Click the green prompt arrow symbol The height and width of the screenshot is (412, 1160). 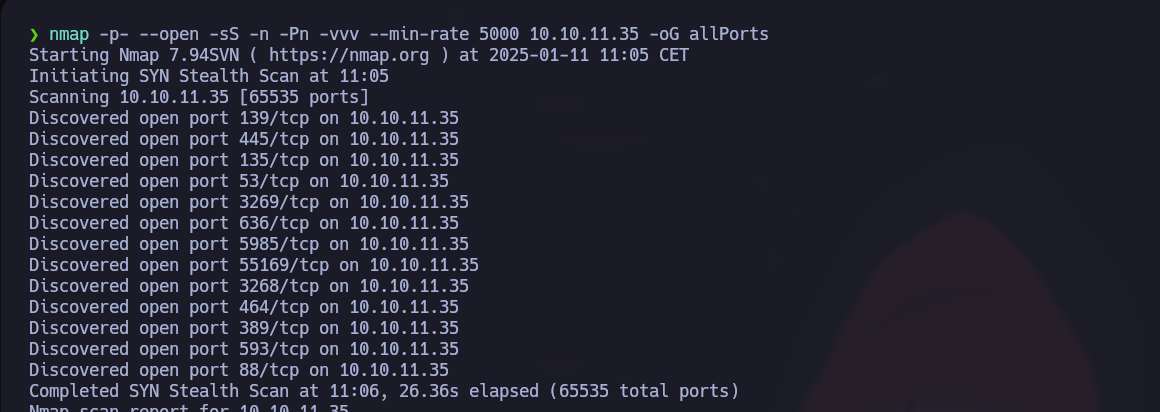pos(34,34)
